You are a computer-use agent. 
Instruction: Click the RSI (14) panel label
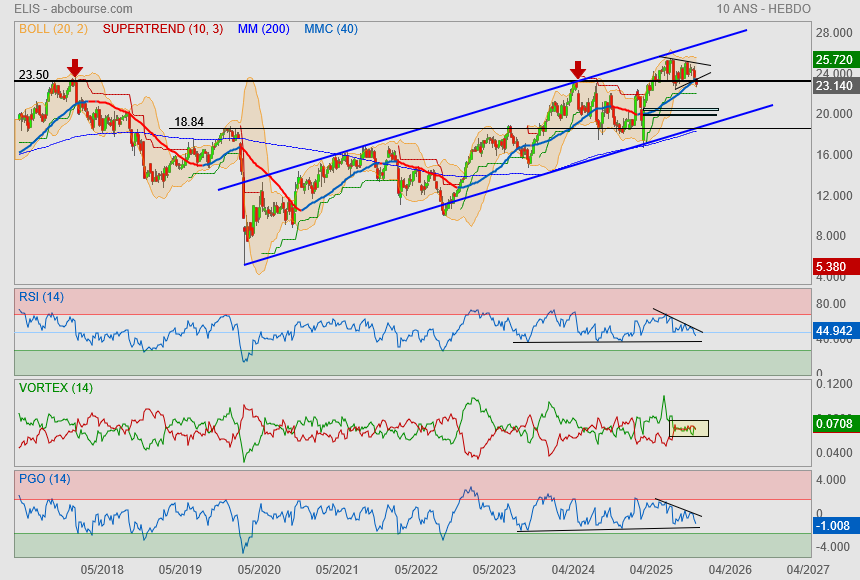click(x=41, y=297)
